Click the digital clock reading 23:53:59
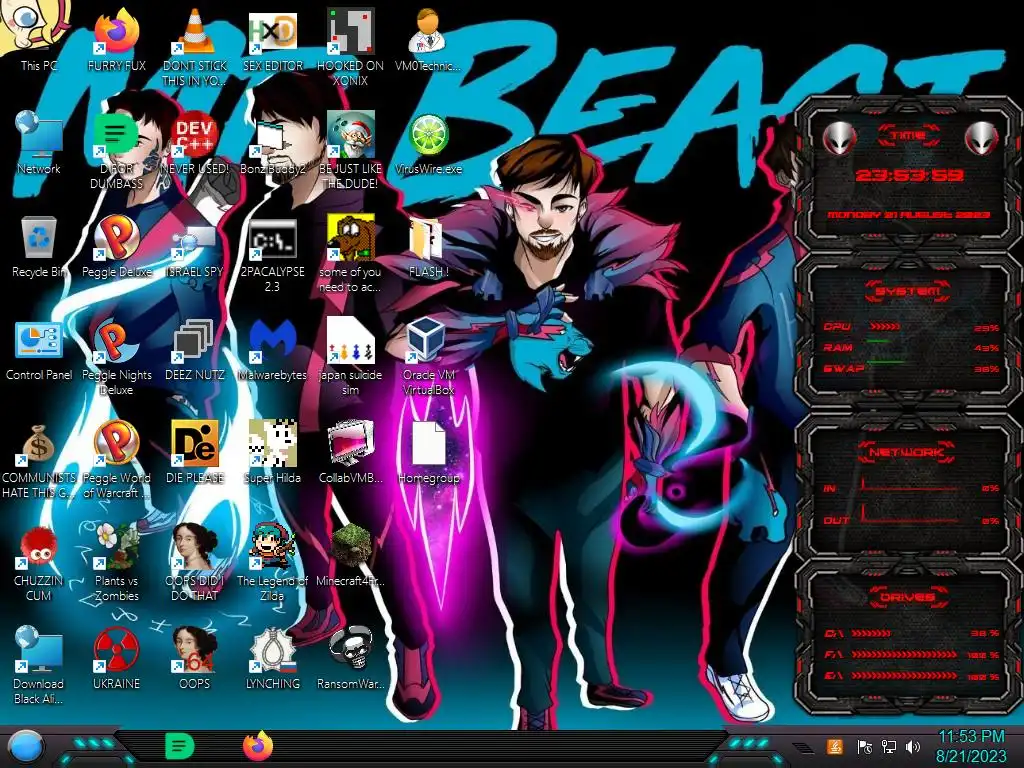The height and width of the screenshot is (768, 1024). 909,175
